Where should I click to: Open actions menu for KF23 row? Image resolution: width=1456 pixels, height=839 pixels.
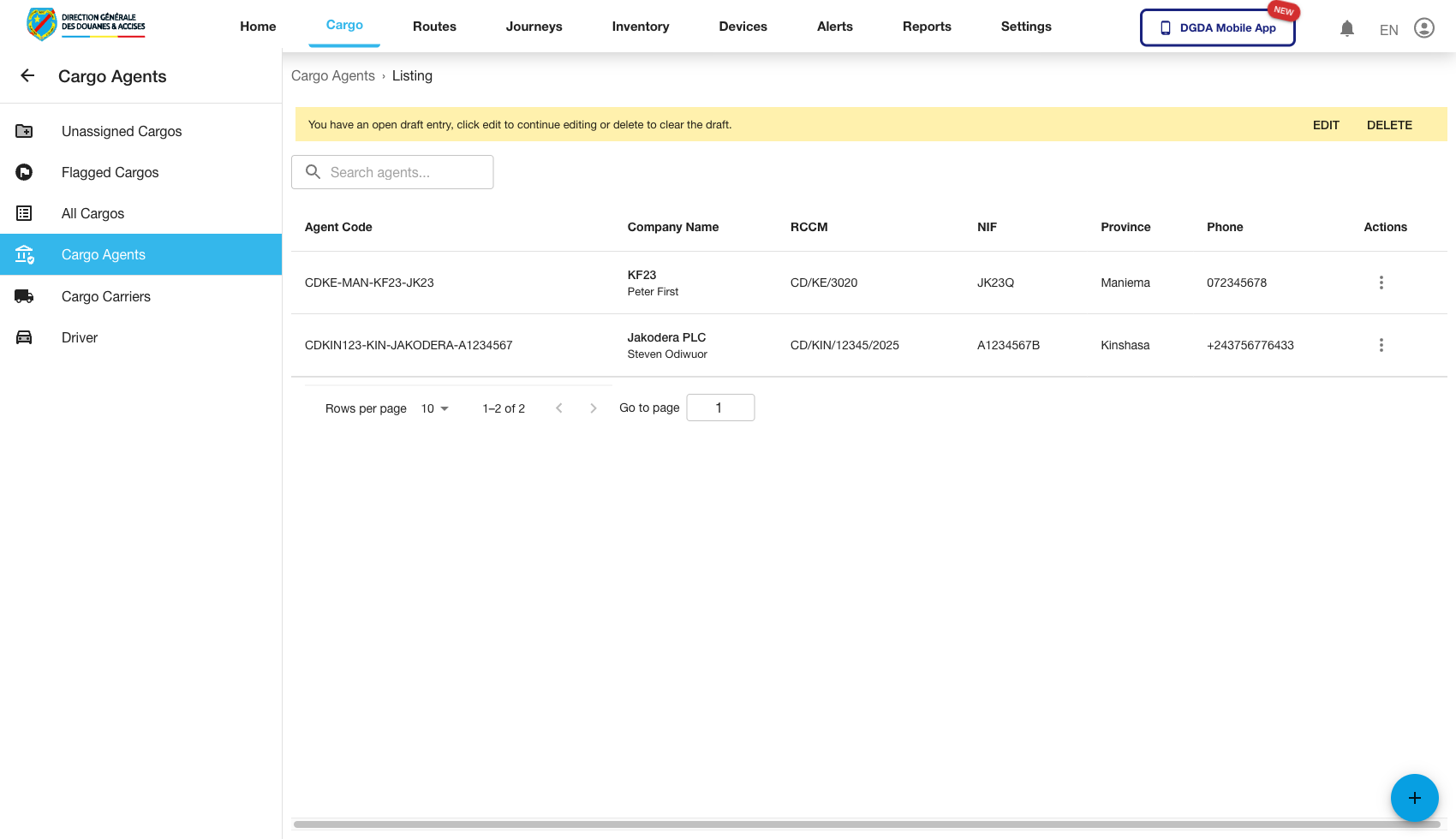tap(1381, 283)
